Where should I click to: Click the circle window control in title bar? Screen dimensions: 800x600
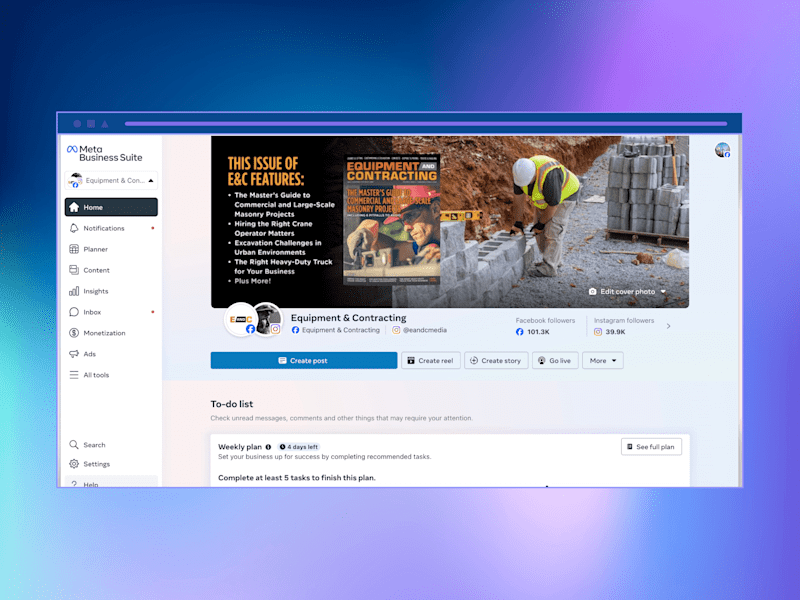77,123
